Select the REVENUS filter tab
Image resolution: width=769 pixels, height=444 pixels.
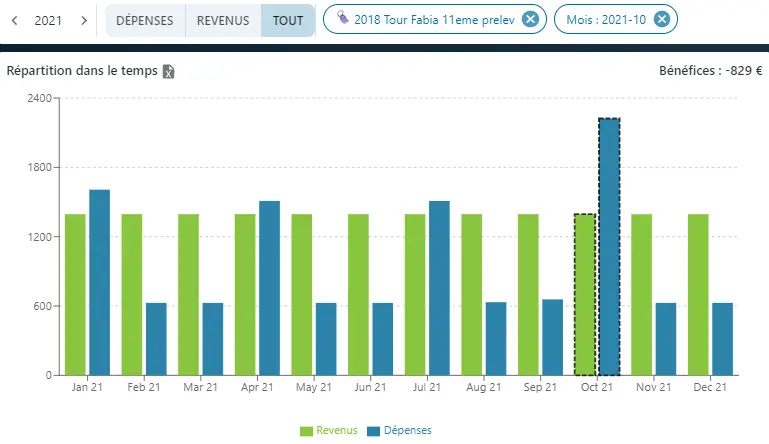pyautogui.click(x=223, y=20)
